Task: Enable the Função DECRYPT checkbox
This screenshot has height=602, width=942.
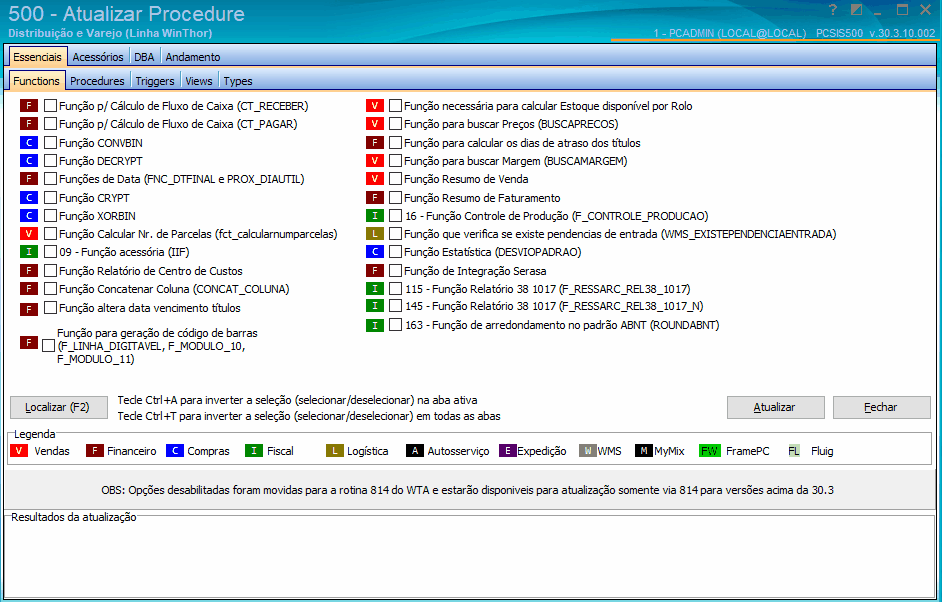Action: tap(50, 161)
